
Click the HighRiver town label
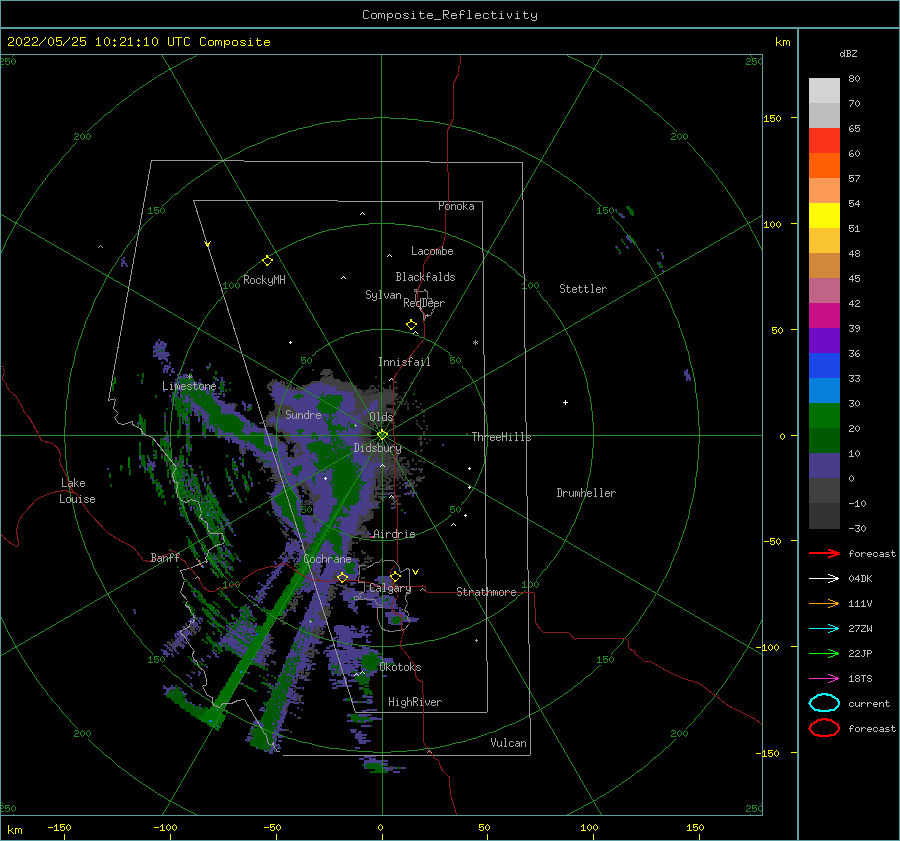click(415, 702)
